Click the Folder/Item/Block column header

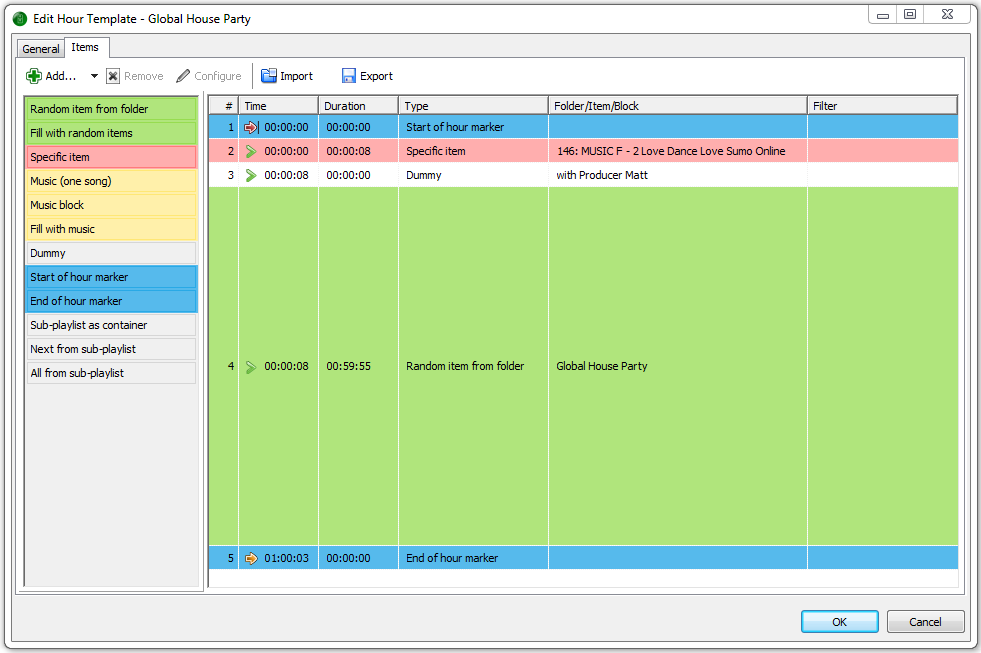point(678,106)
